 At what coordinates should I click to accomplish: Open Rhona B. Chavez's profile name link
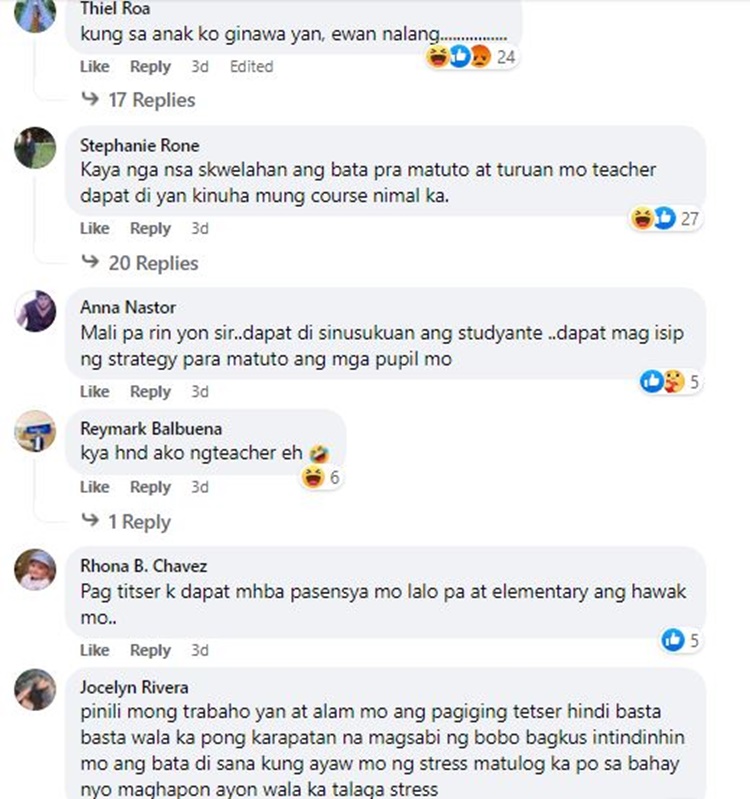[x=143, y=567]
